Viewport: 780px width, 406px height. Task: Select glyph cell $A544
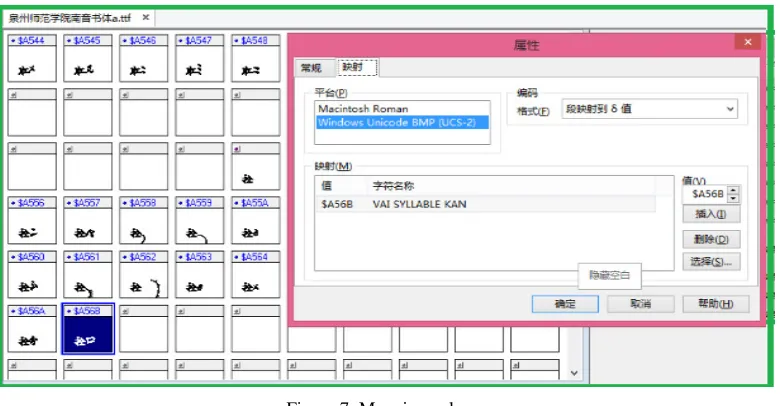tap(32, 58)
